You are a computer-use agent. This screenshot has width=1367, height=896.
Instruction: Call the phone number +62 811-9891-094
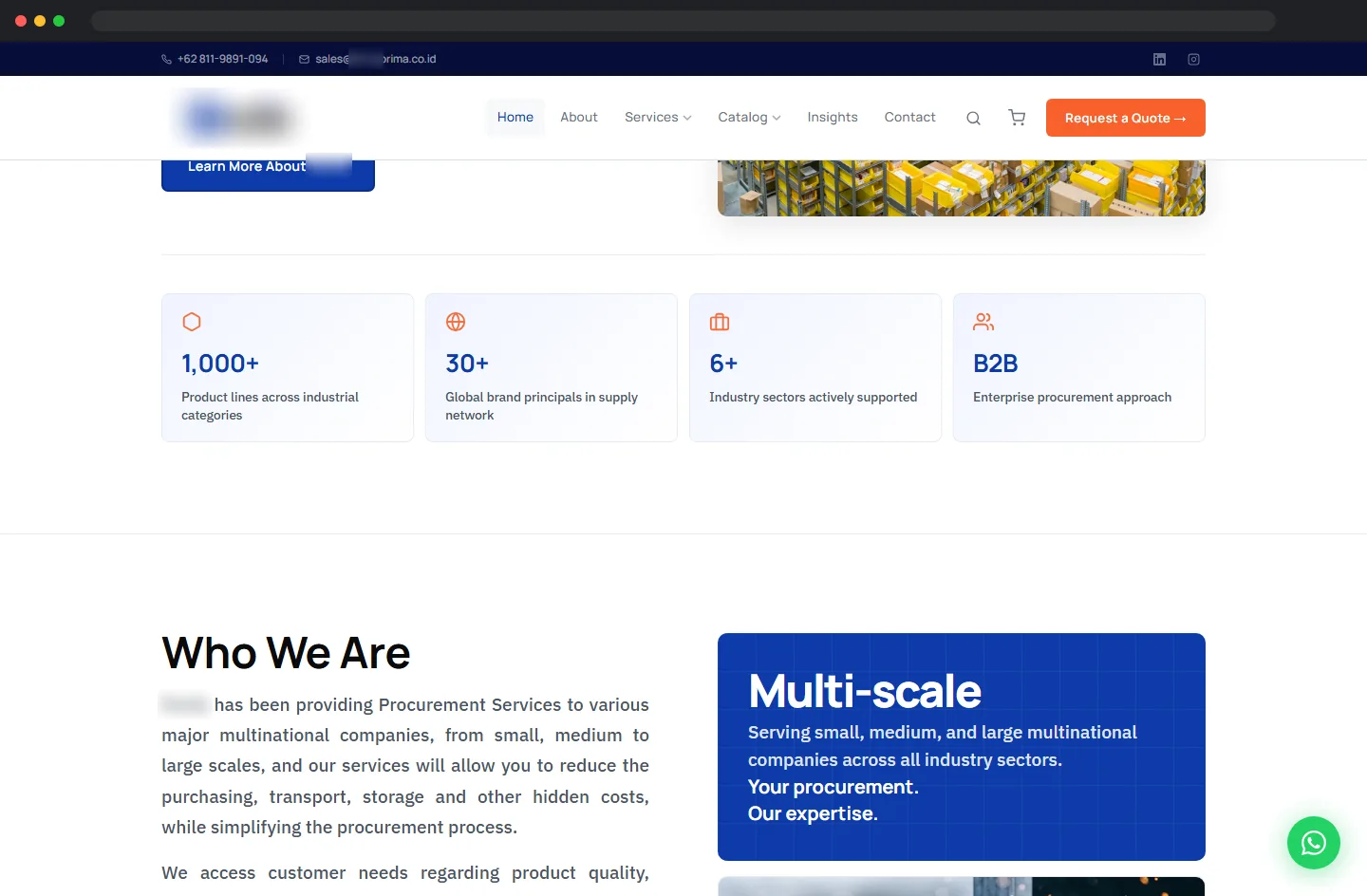223,59
